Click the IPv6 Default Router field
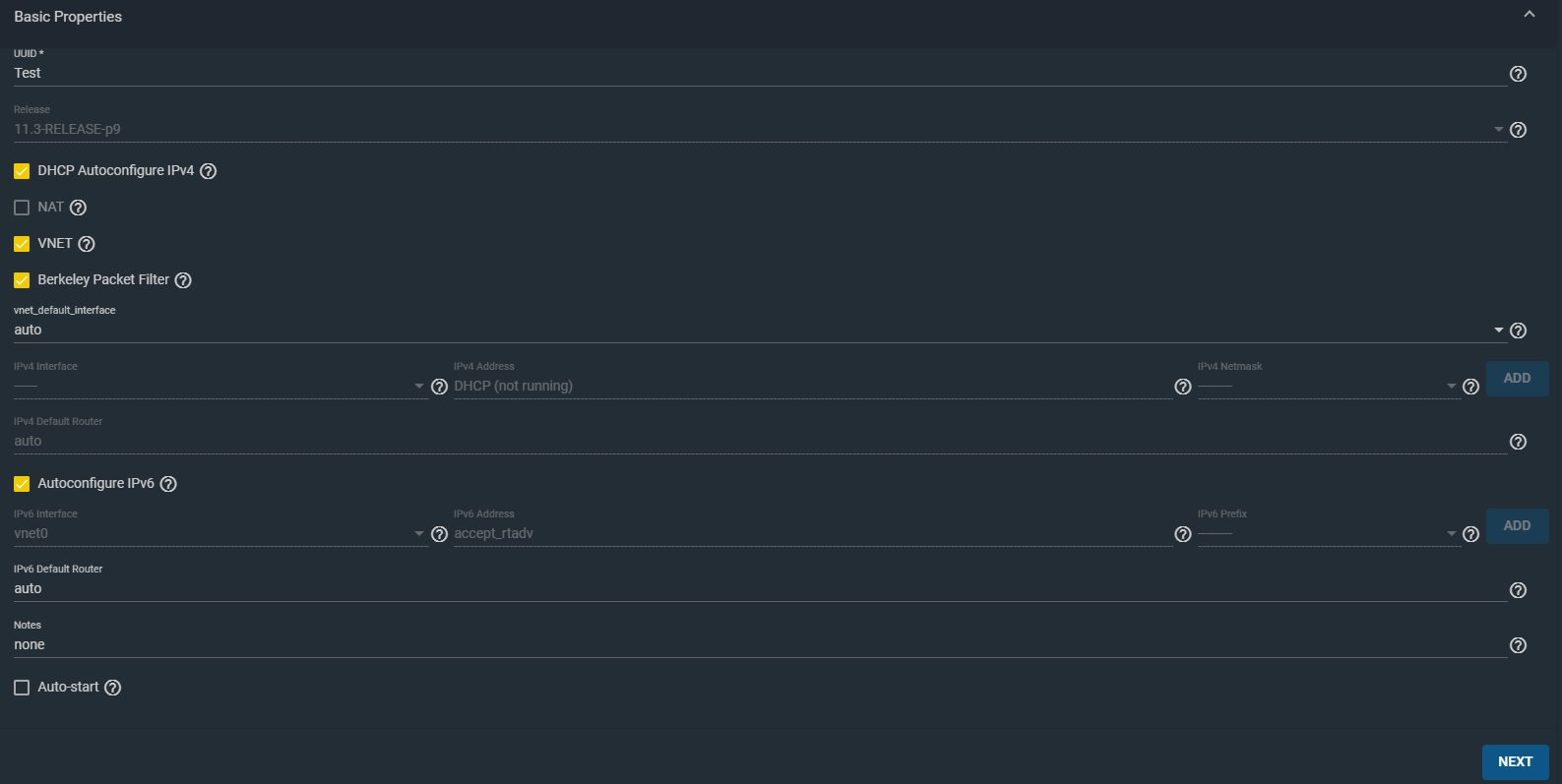The image size is (1562, 784). pyautogui.click(x=760, y=588)
